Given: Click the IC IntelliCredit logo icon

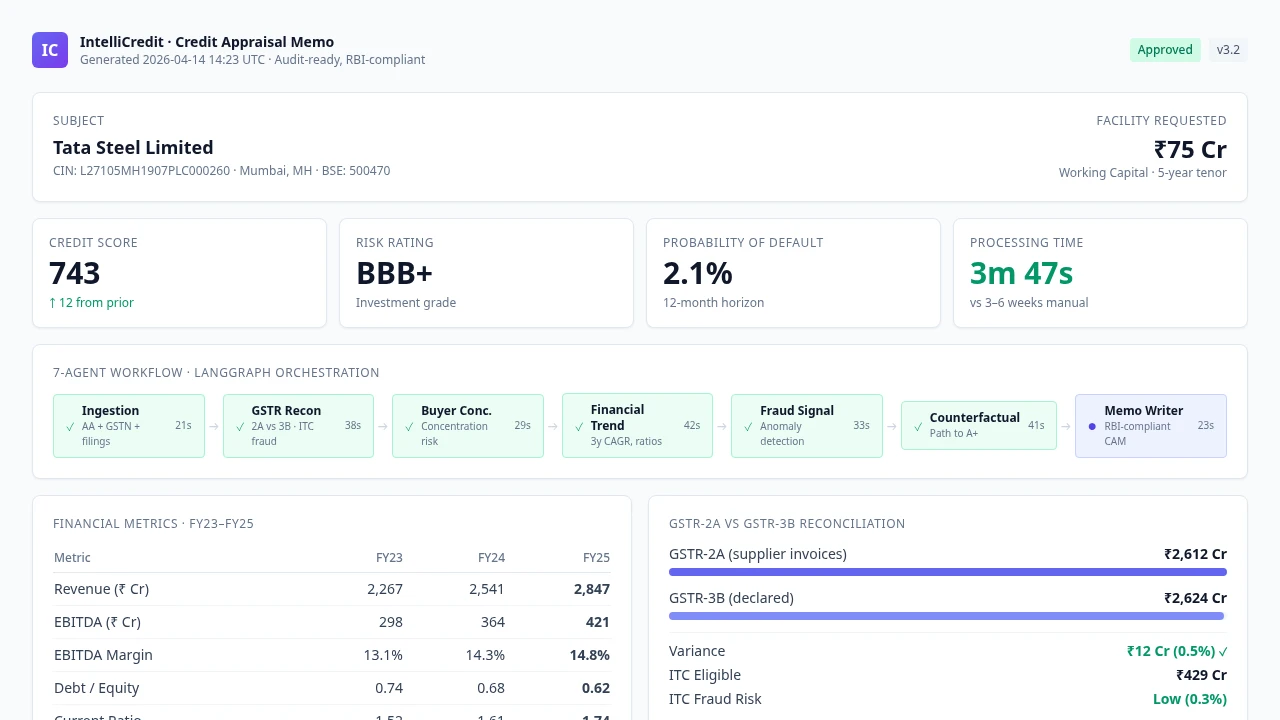Looking at the screenshot, I should click(x=50, y=50).
